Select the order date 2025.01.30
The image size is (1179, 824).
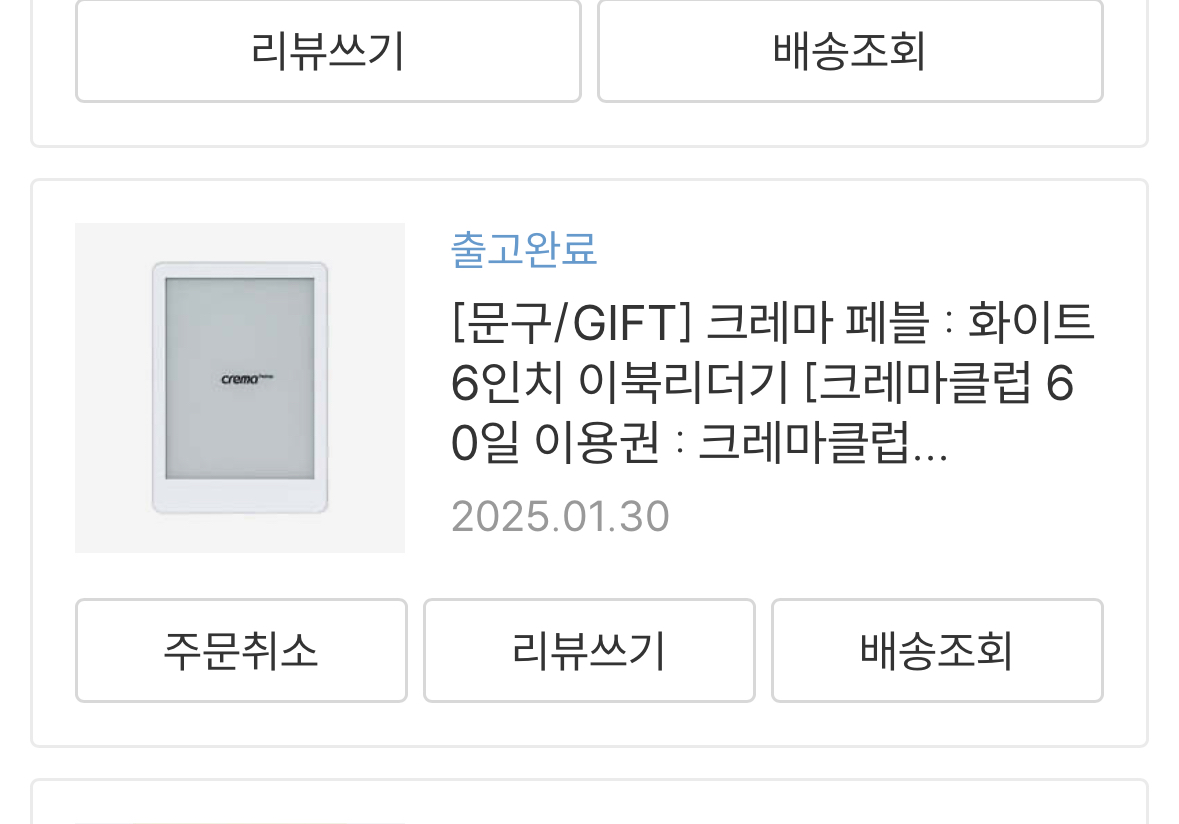pos(560,517)
